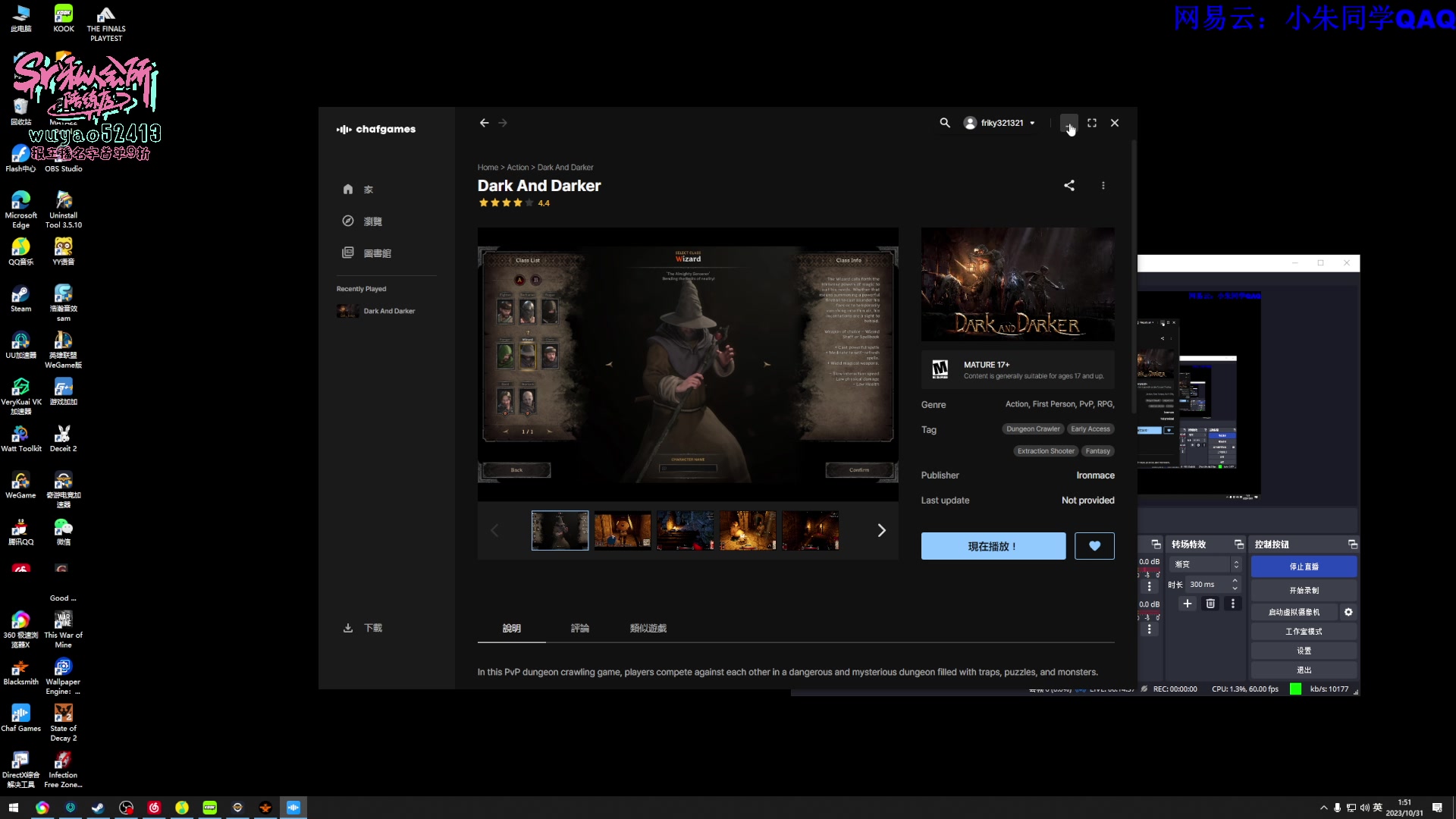Screen dimensions: 1456x819
Task: Click the Home breadcrumb link
Action: (488, 168)
